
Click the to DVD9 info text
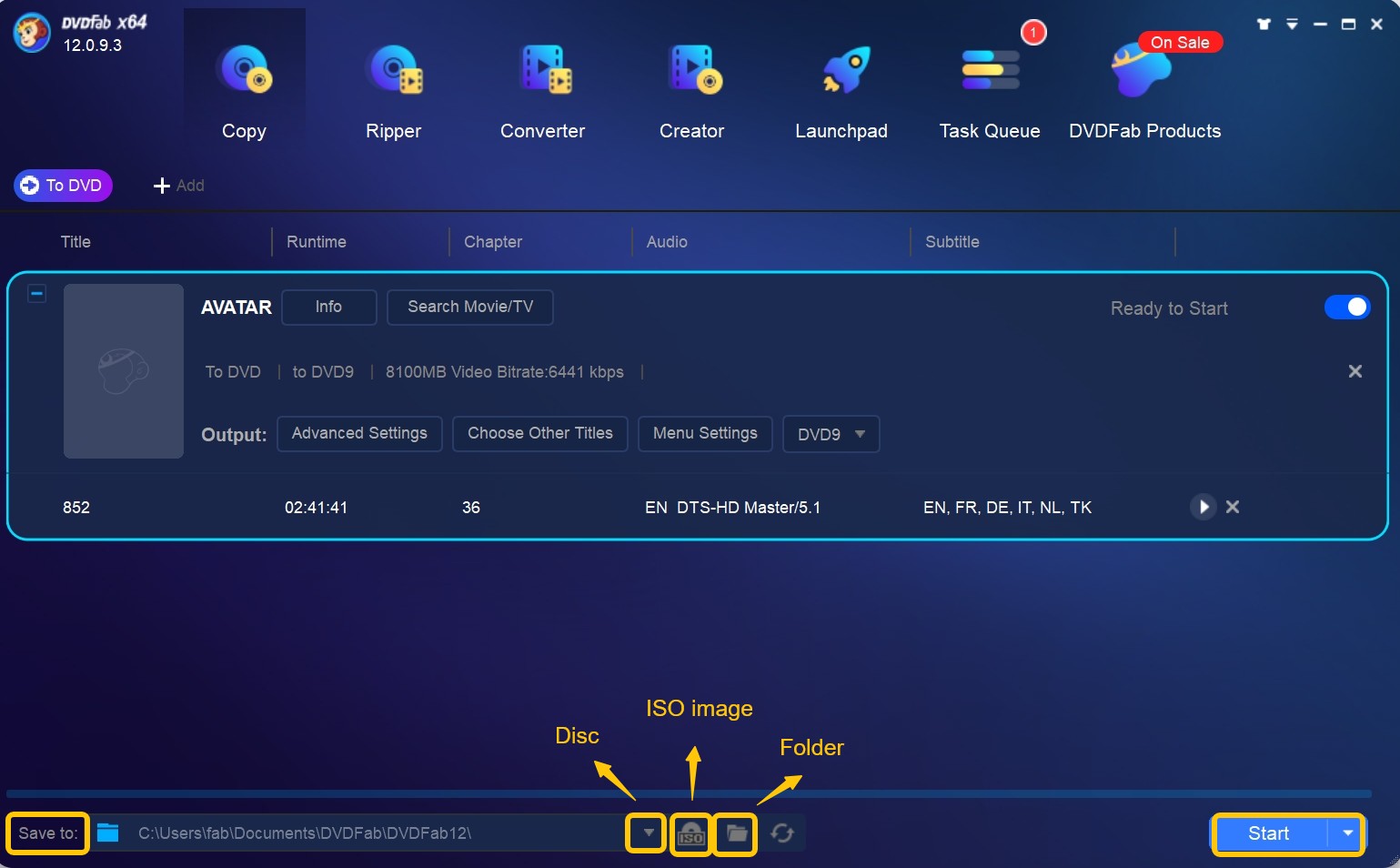click(323, 372)
